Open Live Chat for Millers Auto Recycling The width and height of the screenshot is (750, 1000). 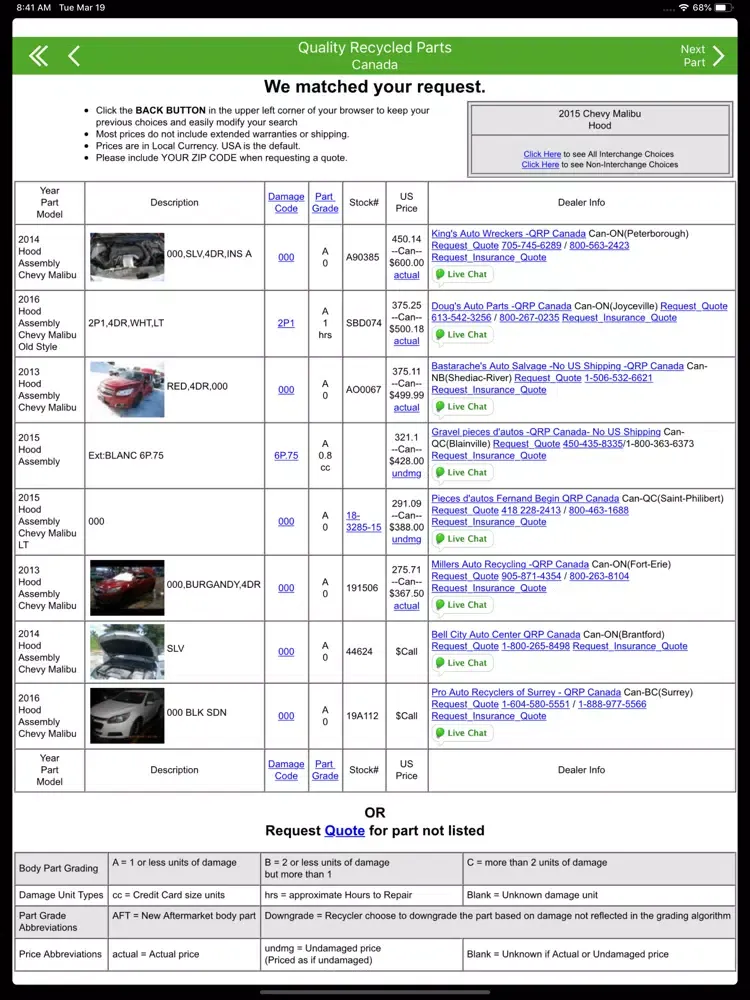point(462,605)
